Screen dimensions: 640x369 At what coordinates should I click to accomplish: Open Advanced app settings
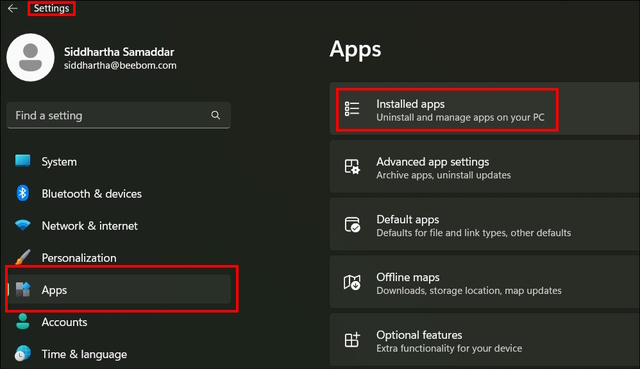pyautogui.click(x=484, y=167)
